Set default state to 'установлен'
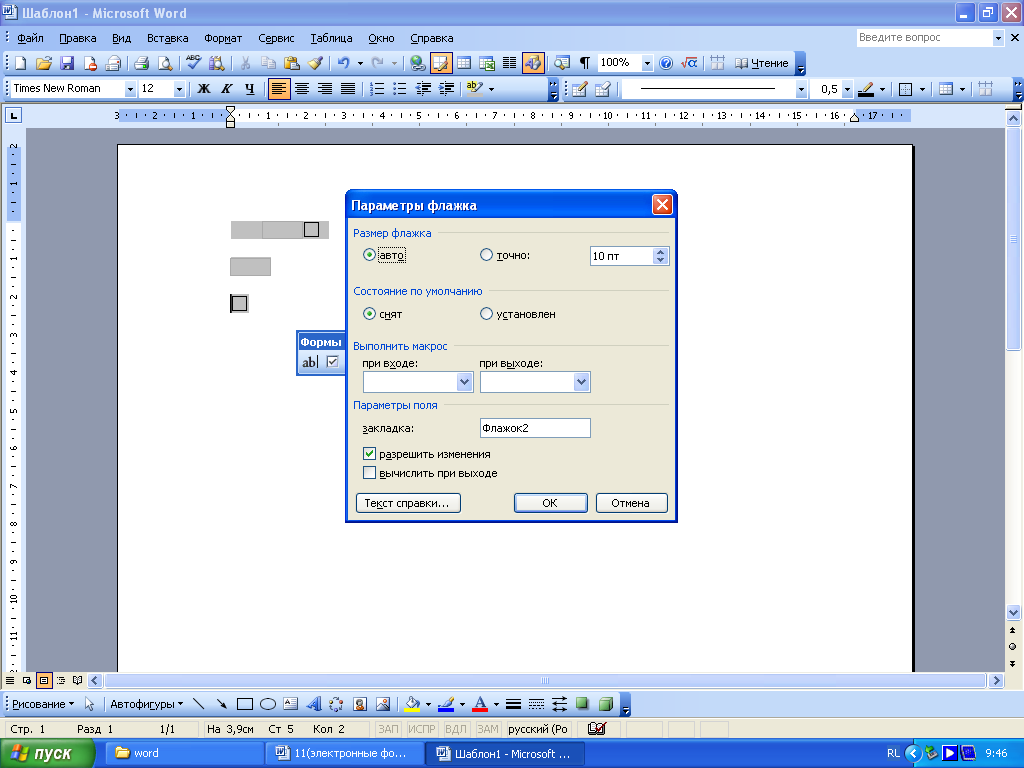This screenshot has width=1024, height=768. tap(486, 314)
